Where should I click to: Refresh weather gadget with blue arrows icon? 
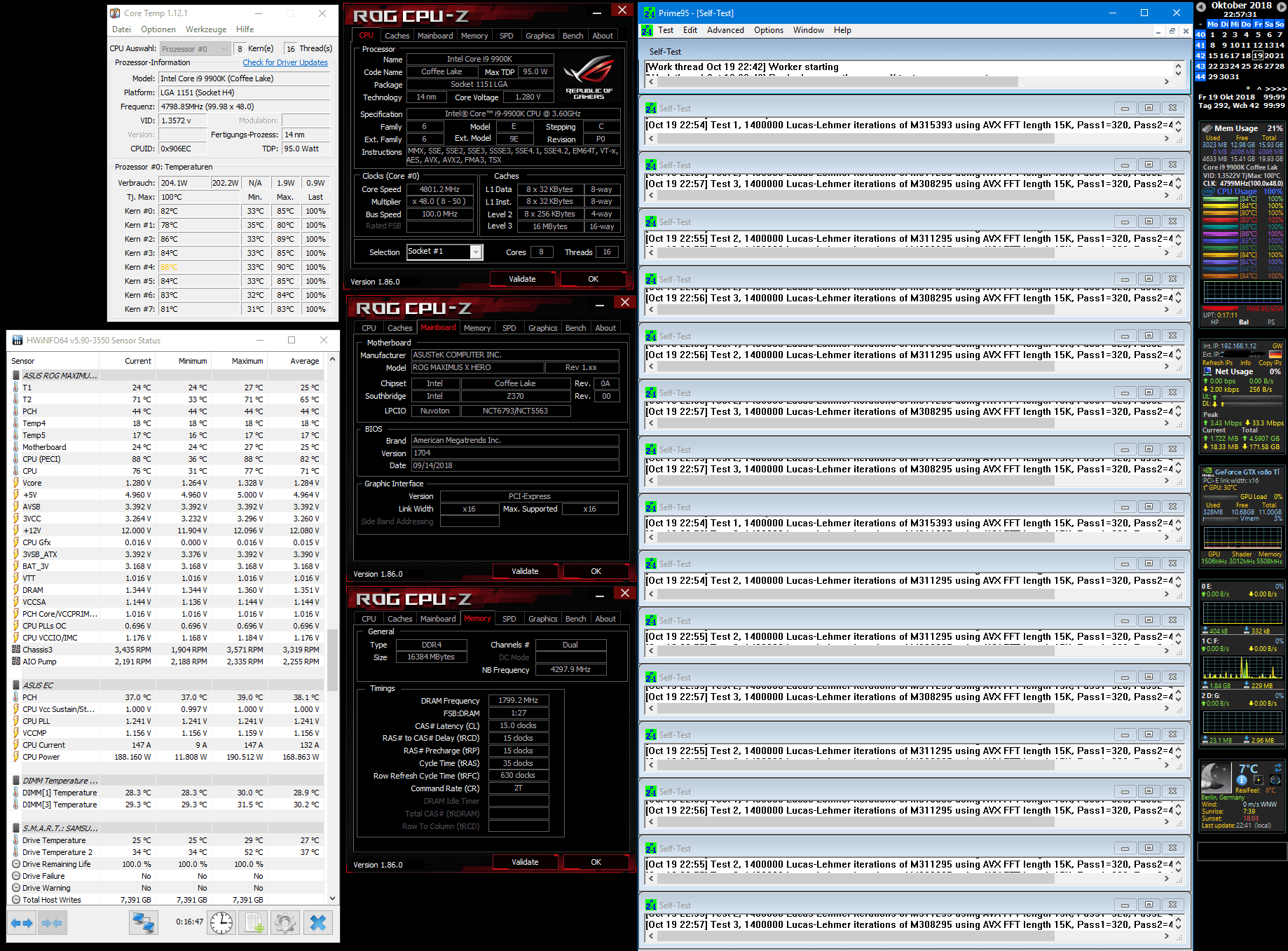tap(1277, 767)
